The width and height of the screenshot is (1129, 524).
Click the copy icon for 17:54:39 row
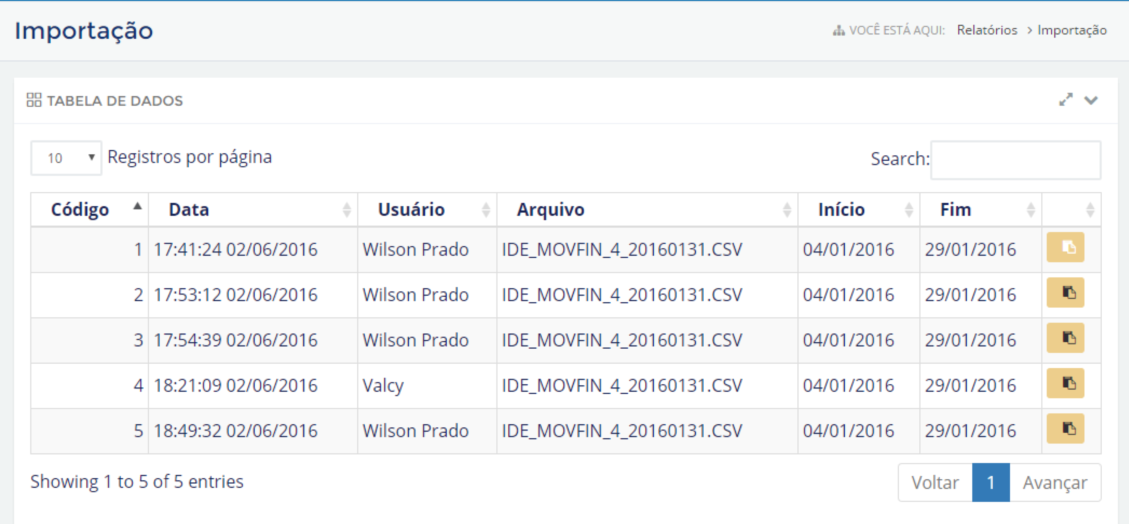[1065, 338]
